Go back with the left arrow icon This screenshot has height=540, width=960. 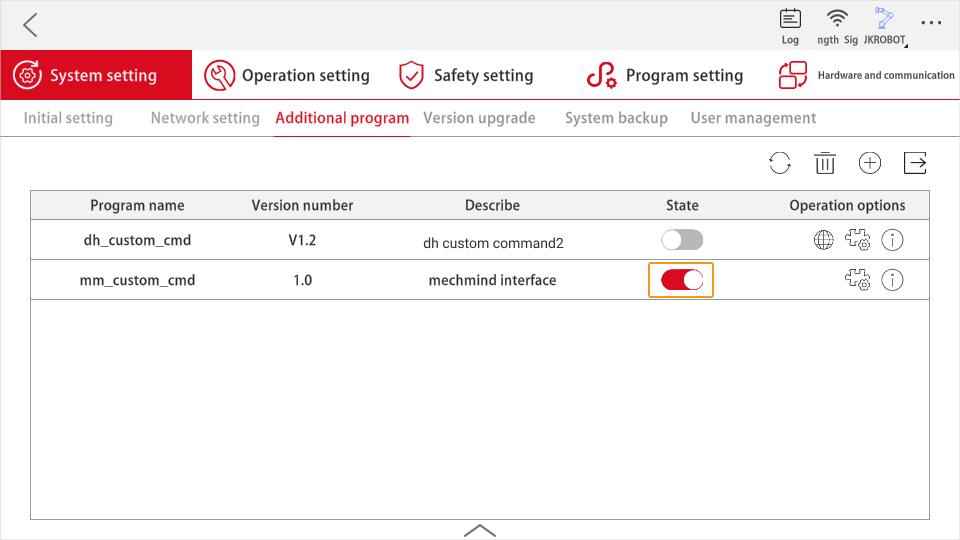coord(30,25)
